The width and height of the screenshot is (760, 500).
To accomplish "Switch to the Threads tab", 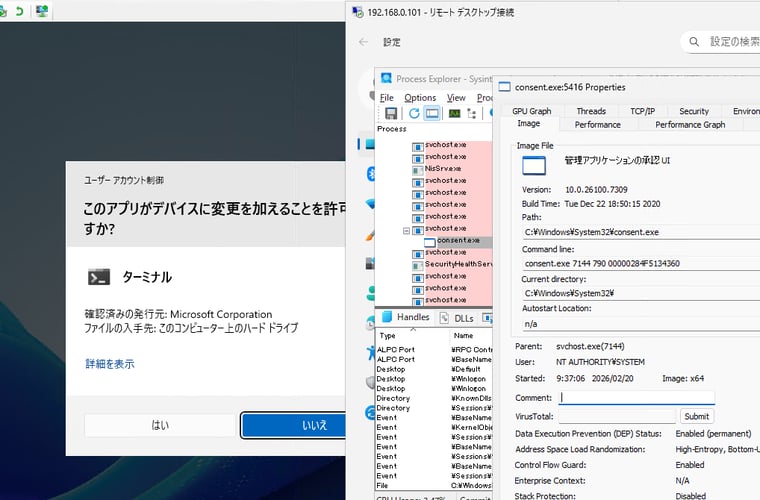I will tap(591, 111).
